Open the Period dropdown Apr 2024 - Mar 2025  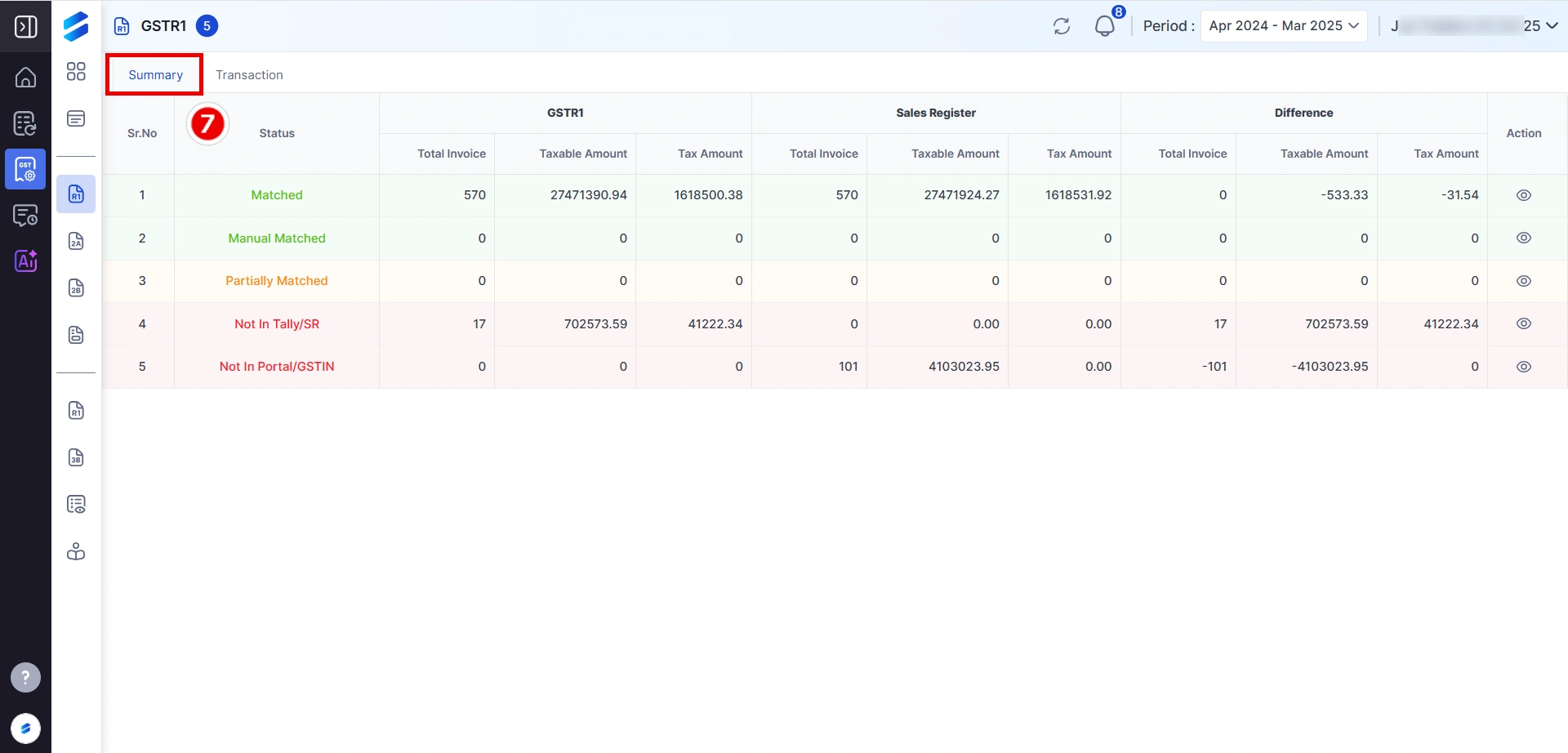[1284, 26]
